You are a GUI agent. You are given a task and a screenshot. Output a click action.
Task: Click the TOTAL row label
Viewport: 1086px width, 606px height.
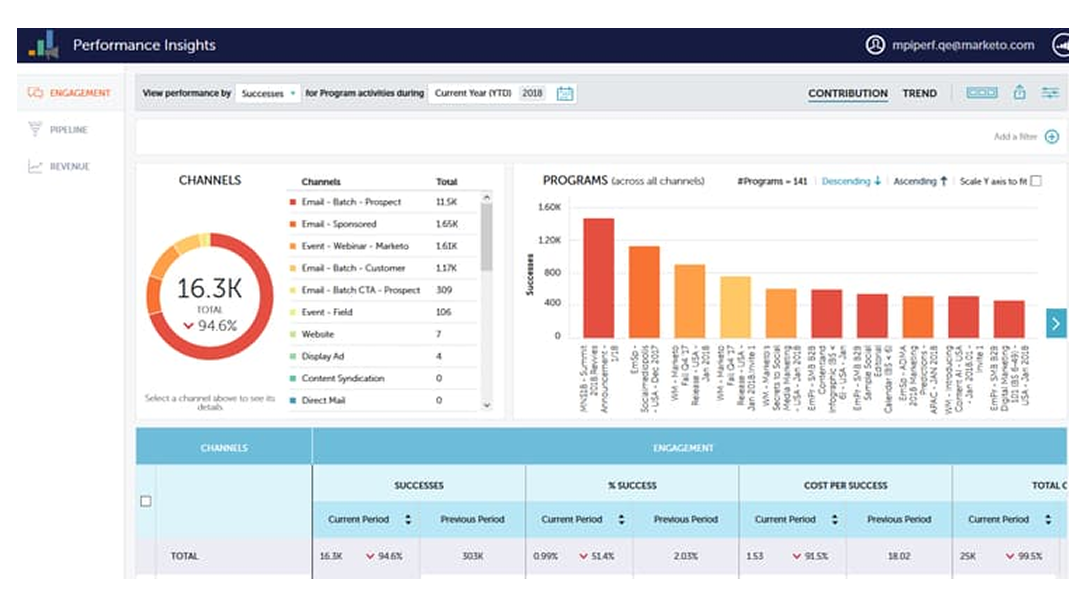pos(184,556)
